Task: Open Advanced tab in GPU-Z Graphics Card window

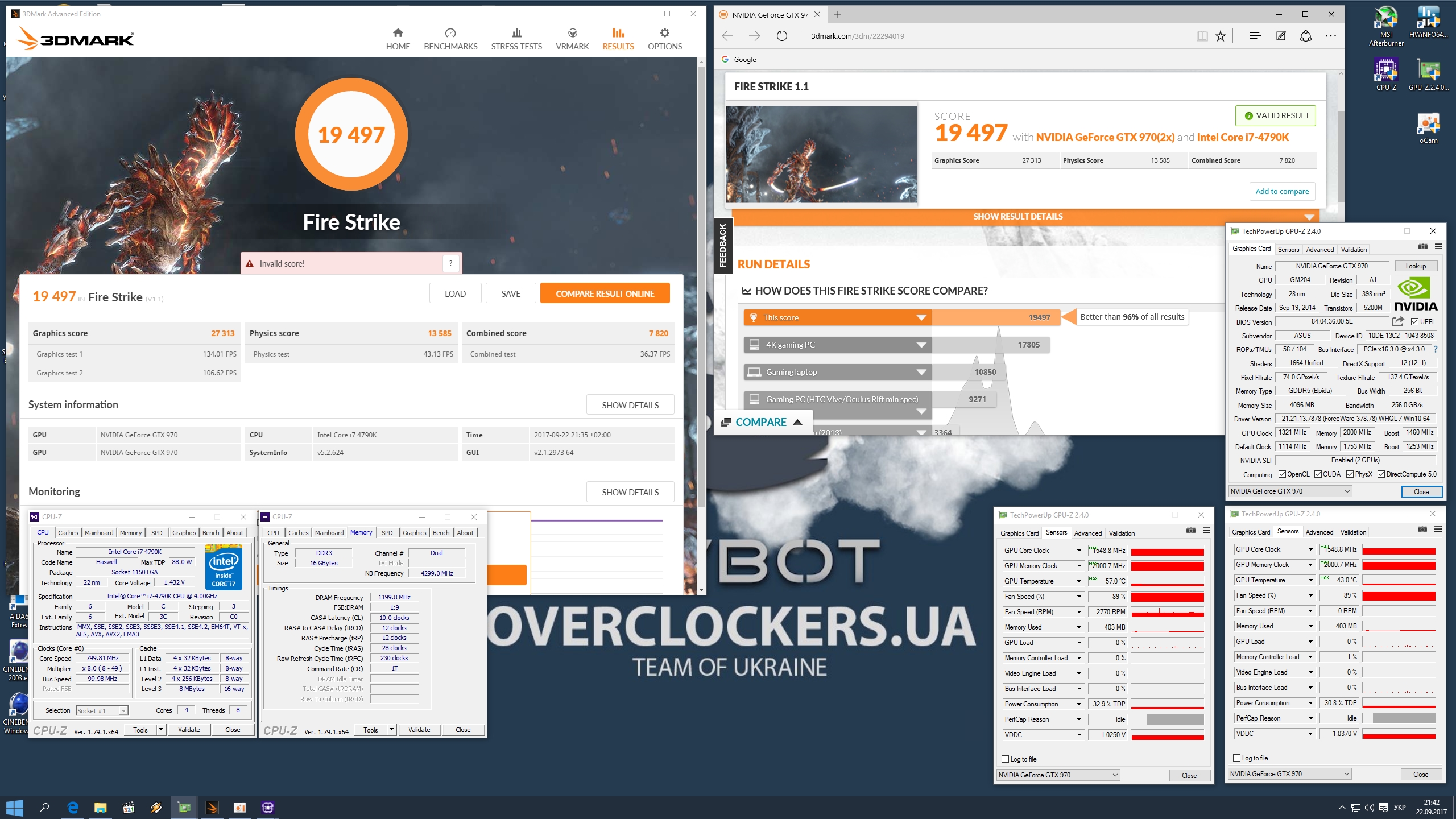Action: click(x=1319, y=249)
